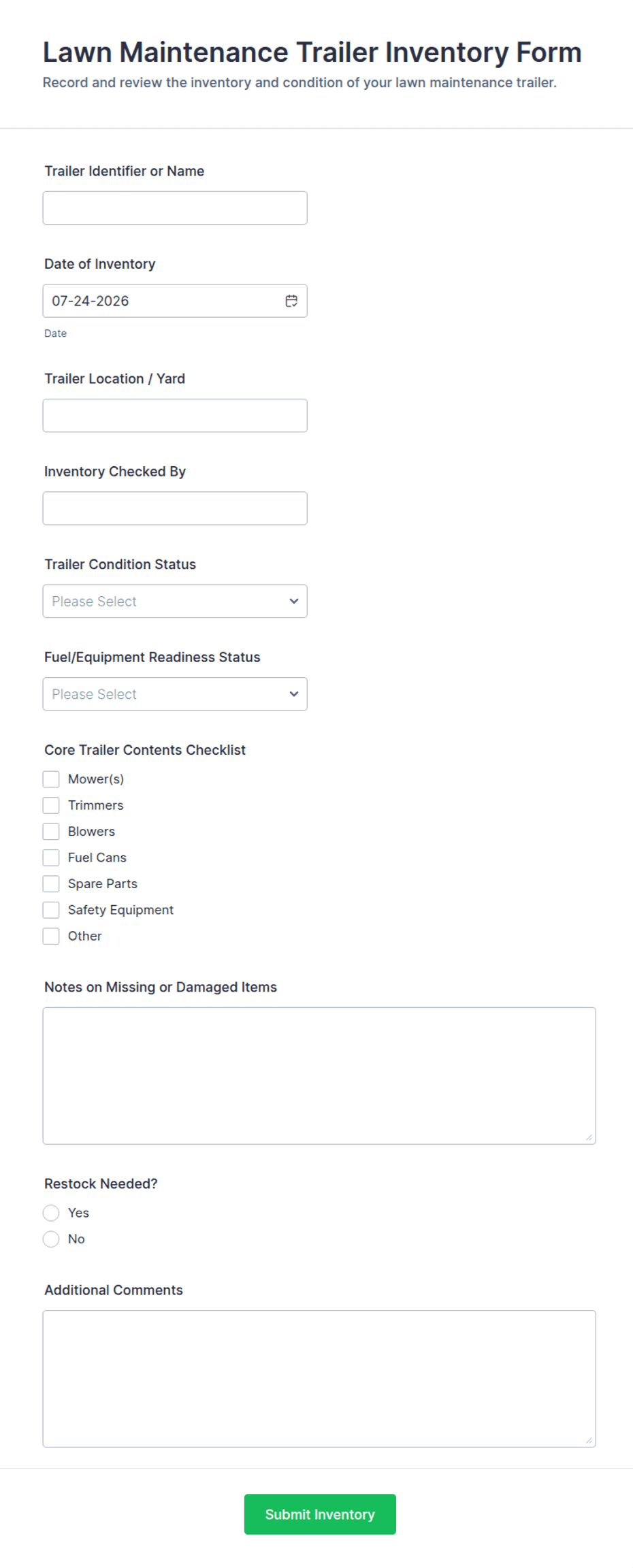Open the Trailer Condition Status dropdown
The width and height of the screenshot is (633, 1568).
[x=175, y=601]
